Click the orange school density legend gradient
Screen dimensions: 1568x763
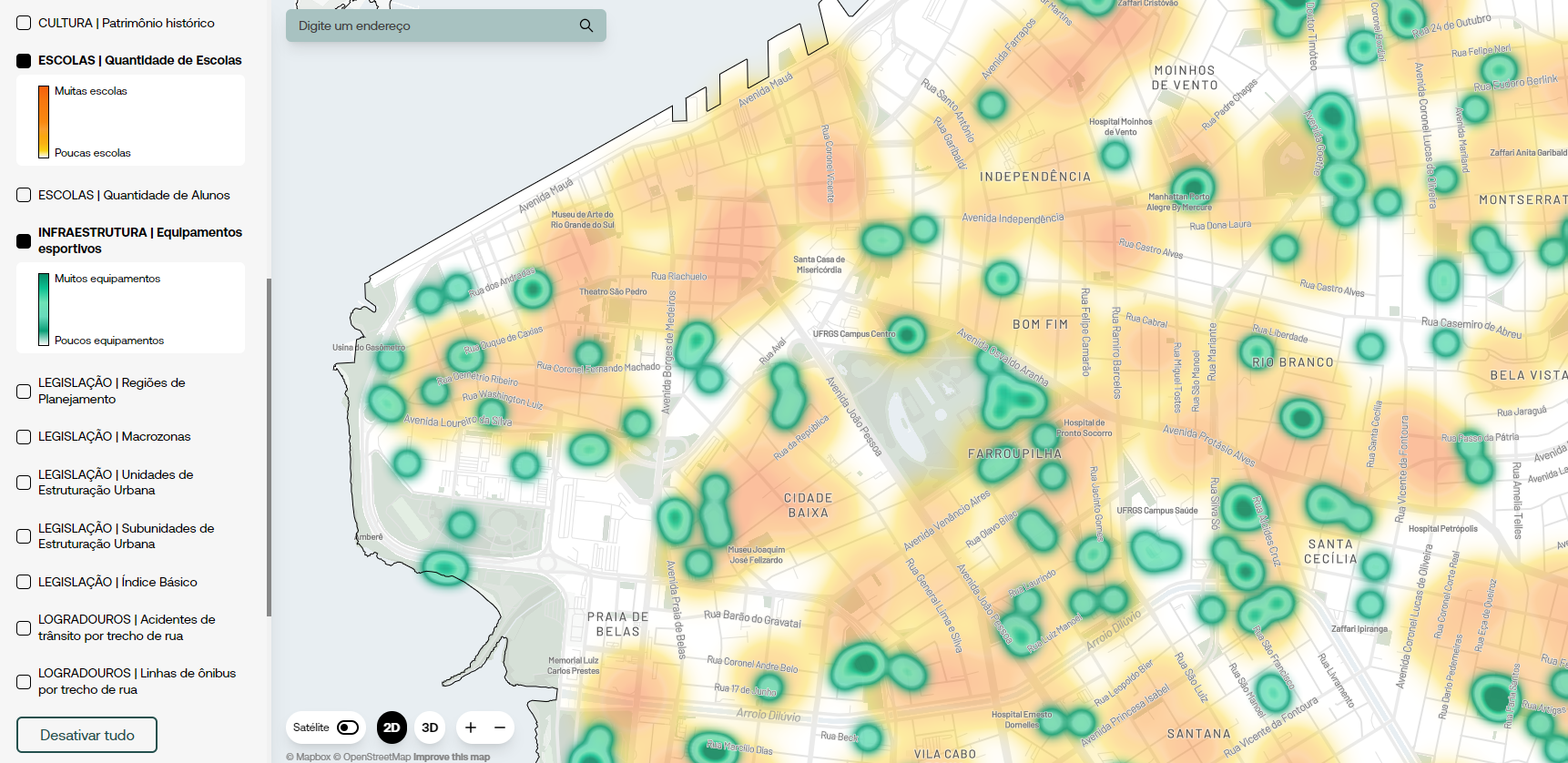(43, 122)
